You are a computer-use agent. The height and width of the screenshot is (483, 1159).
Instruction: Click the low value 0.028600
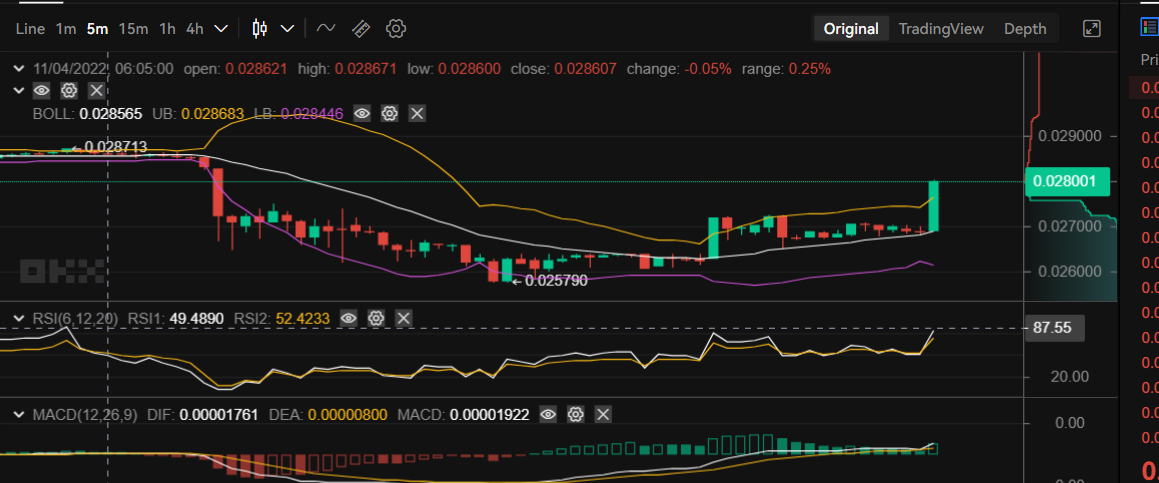click(469, 69)
